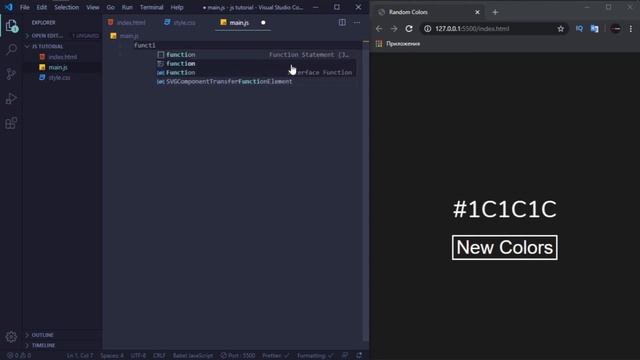Open the Terminal menu
Viewport: 640px width, 360px height.
click(151, 7)
